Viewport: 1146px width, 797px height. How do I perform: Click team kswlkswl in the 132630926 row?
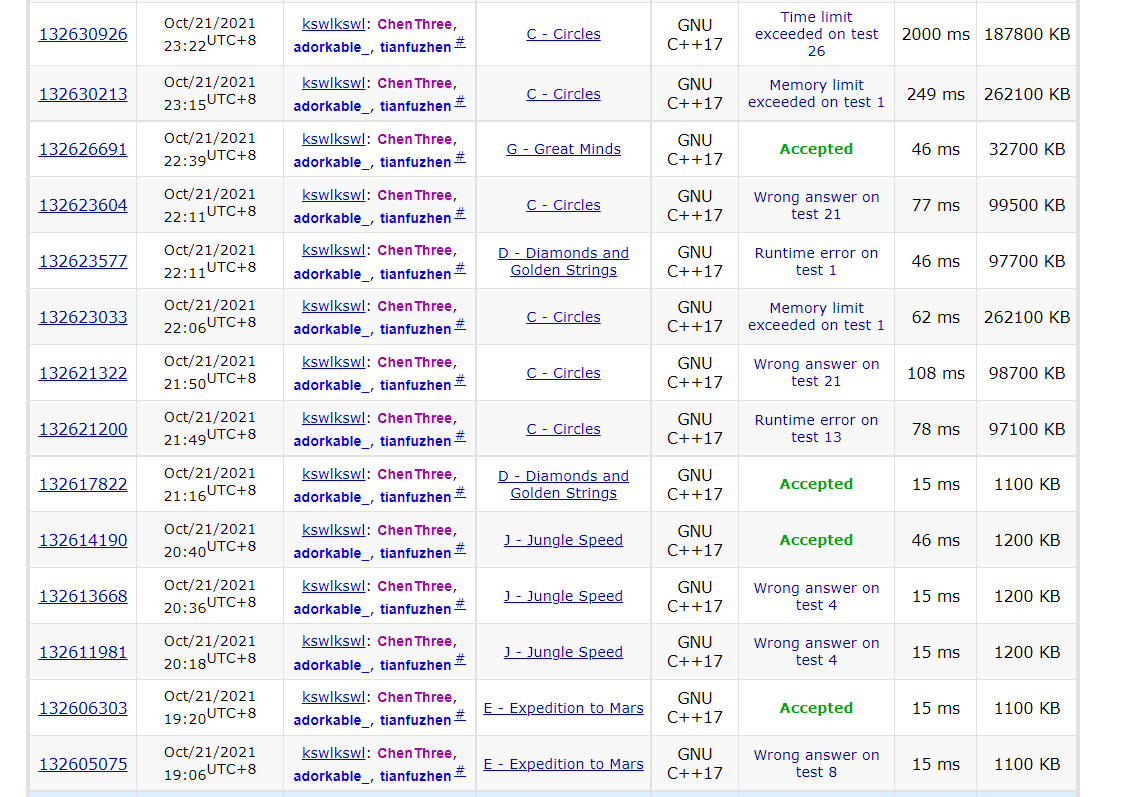pos(333,25)
